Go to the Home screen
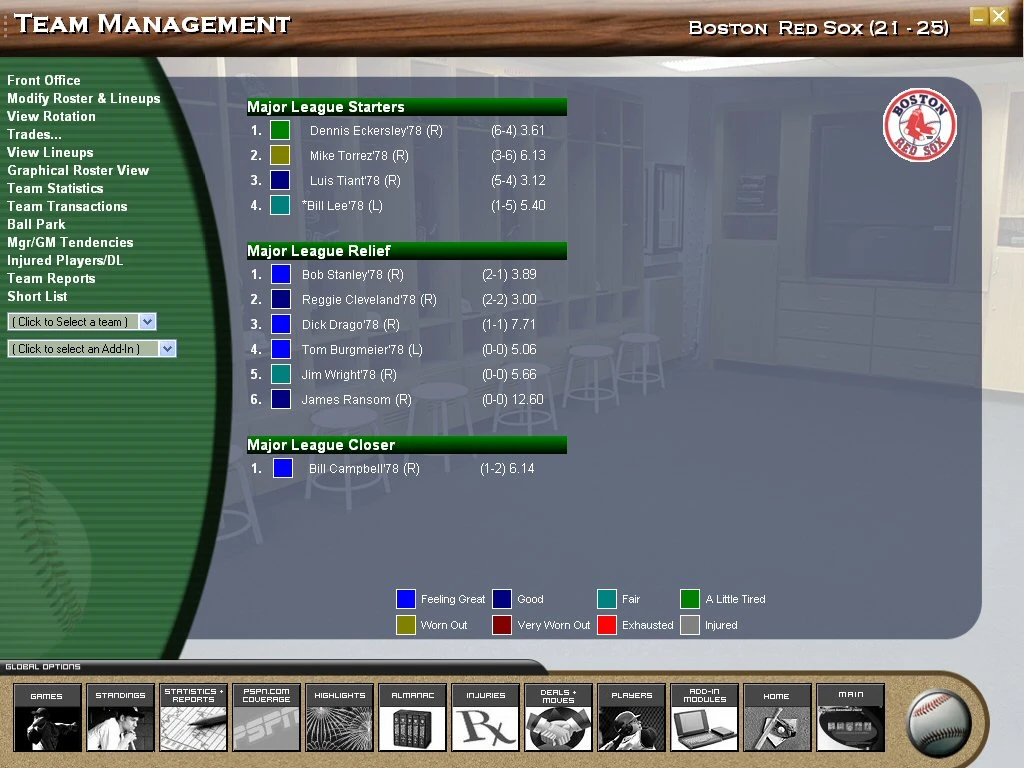This screenshot has width=1024, height=768. click(777, 717)
